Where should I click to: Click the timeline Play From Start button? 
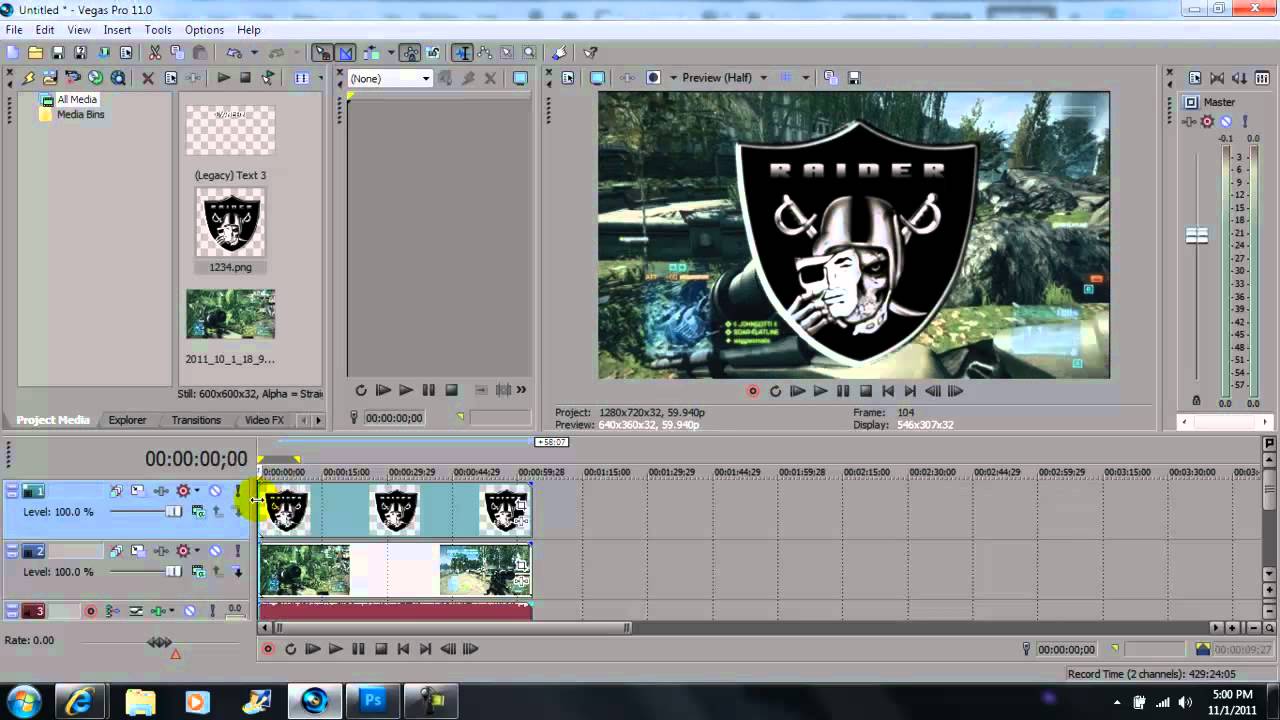point(313,649)
